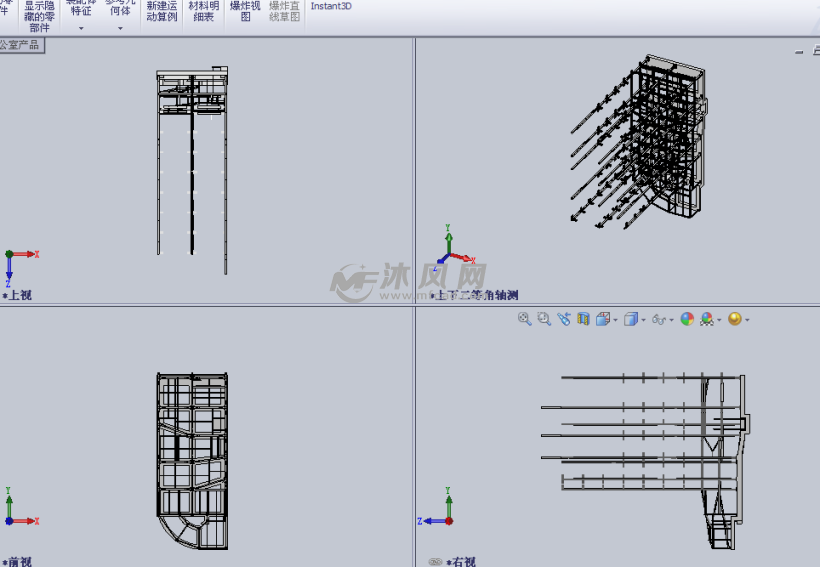The height and width of the screenshot is (567, 820).
Task: Click 显示隐藏的零部件 button
Action: [x=39, y=16]
